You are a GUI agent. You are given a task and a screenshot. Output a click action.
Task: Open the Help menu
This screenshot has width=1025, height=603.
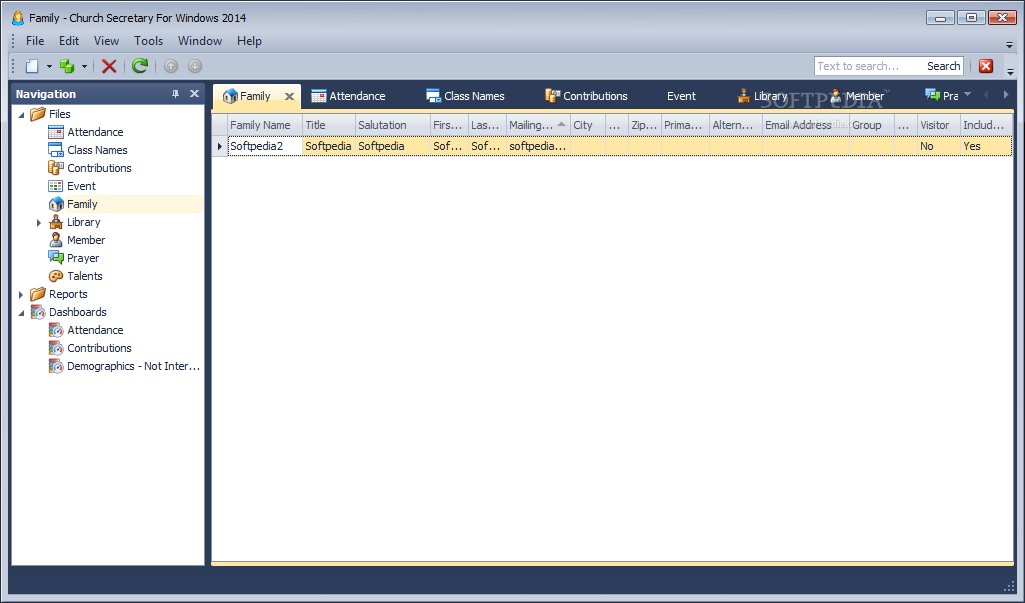point(249,41)
